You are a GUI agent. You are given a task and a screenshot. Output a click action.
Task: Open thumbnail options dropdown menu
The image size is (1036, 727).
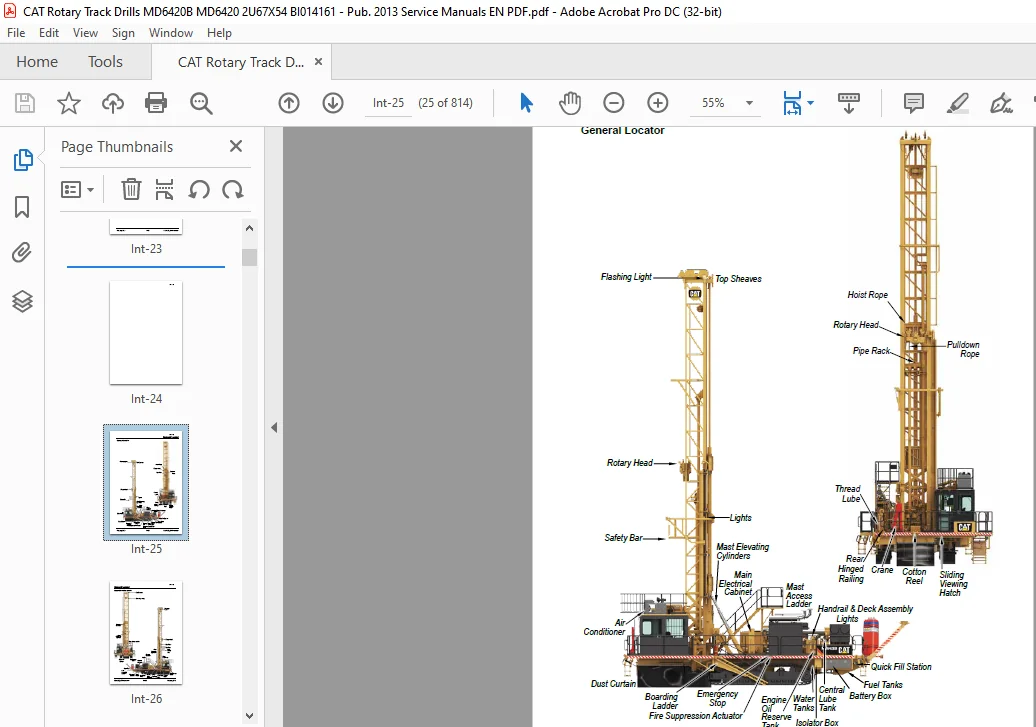click(77, 190)
